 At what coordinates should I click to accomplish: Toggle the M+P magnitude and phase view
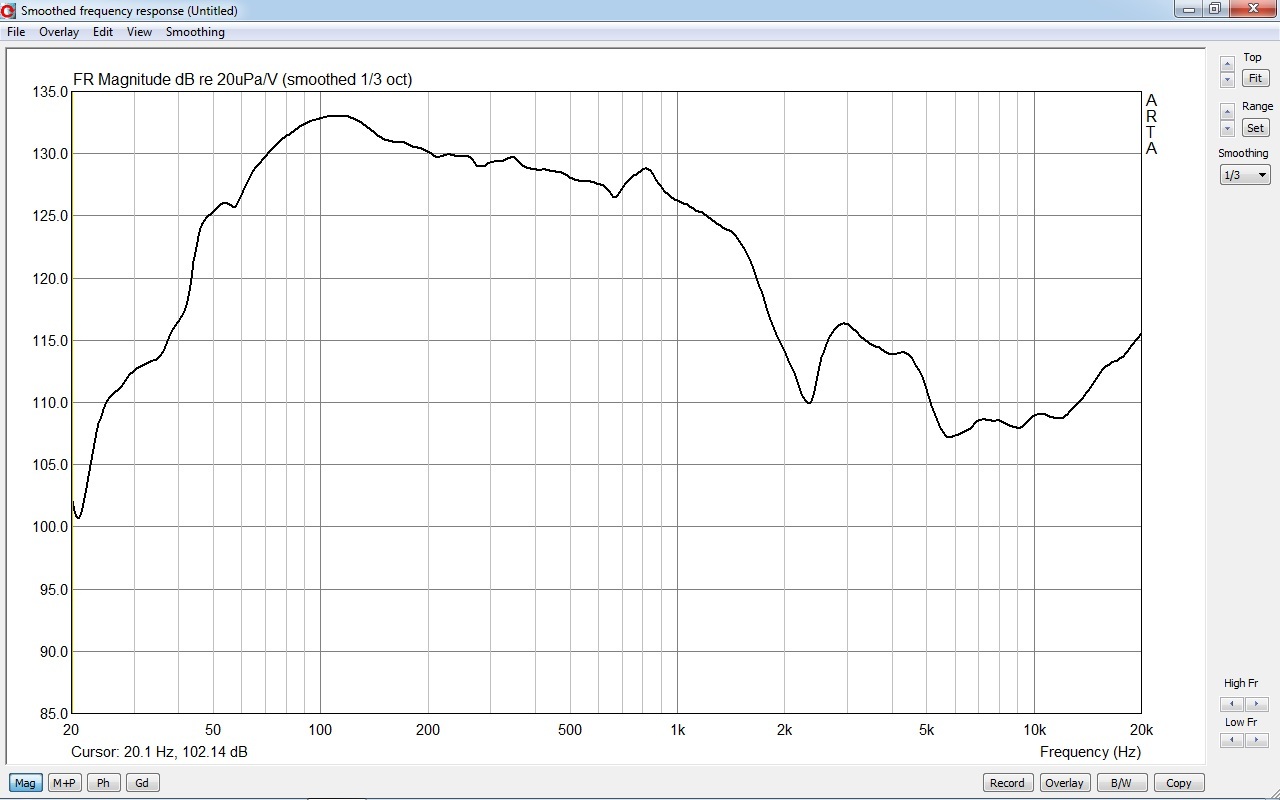64,783
